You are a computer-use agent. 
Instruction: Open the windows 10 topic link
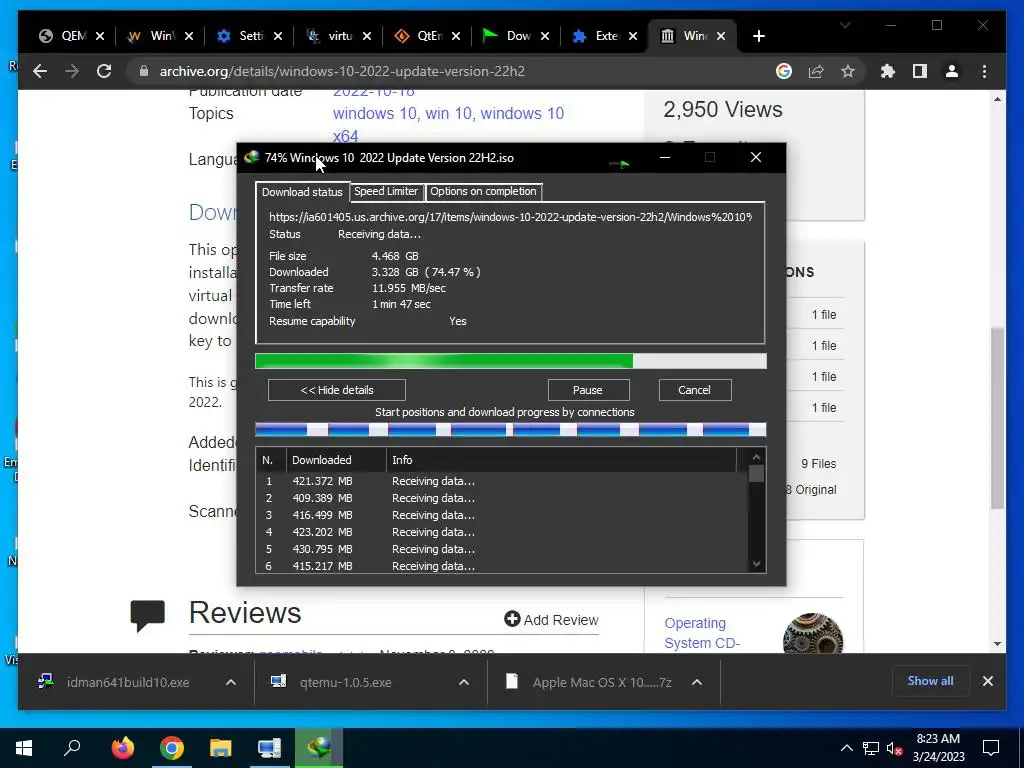pos(374,114)
